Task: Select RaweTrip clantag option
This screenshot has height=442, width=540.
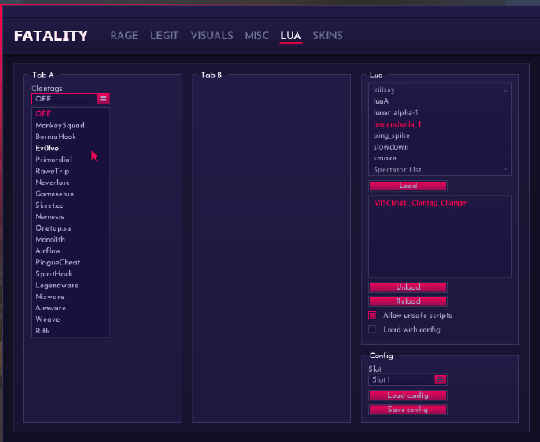Action: tap(71, 171)
